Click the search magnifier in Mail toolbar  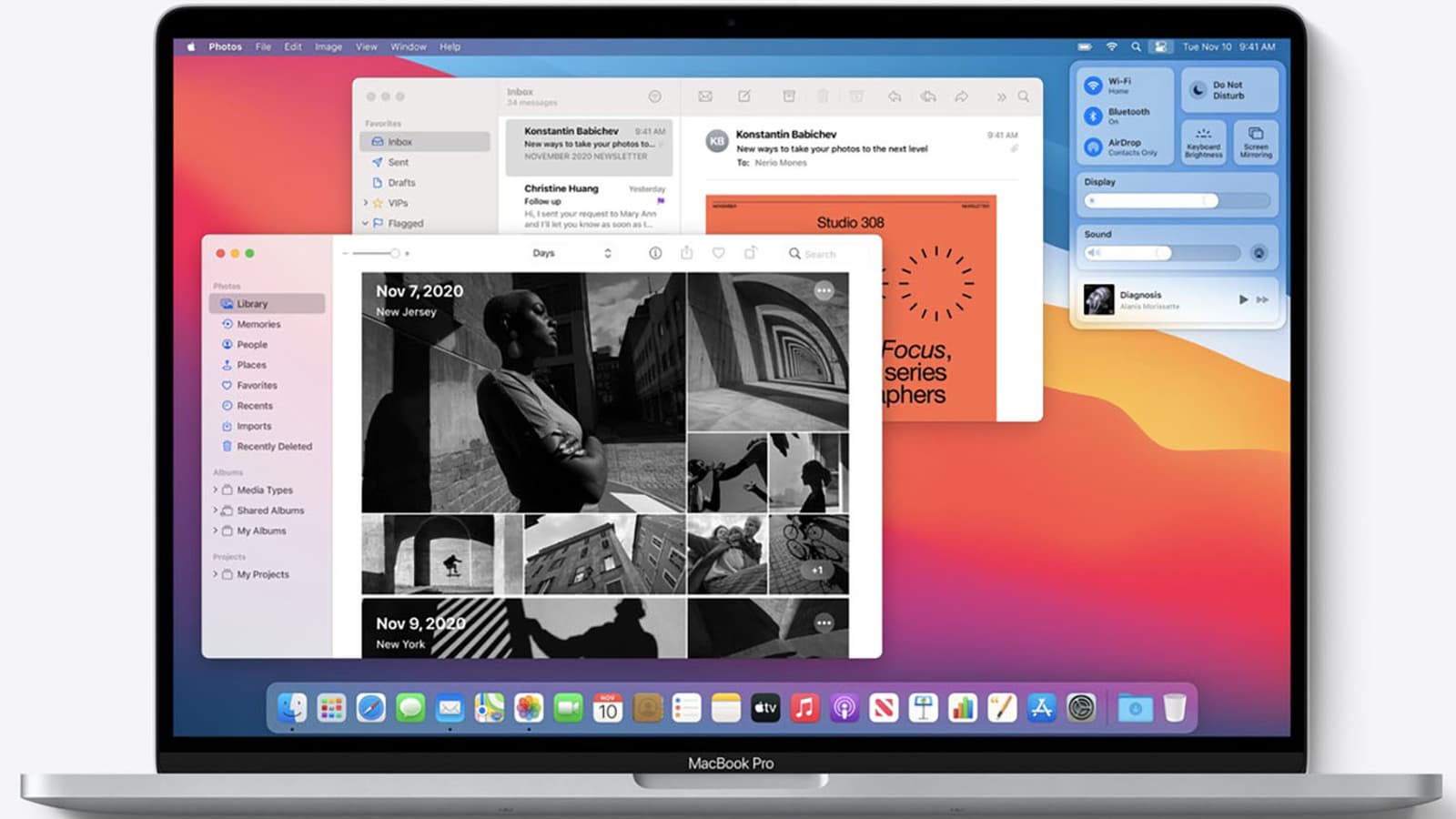1024,96
